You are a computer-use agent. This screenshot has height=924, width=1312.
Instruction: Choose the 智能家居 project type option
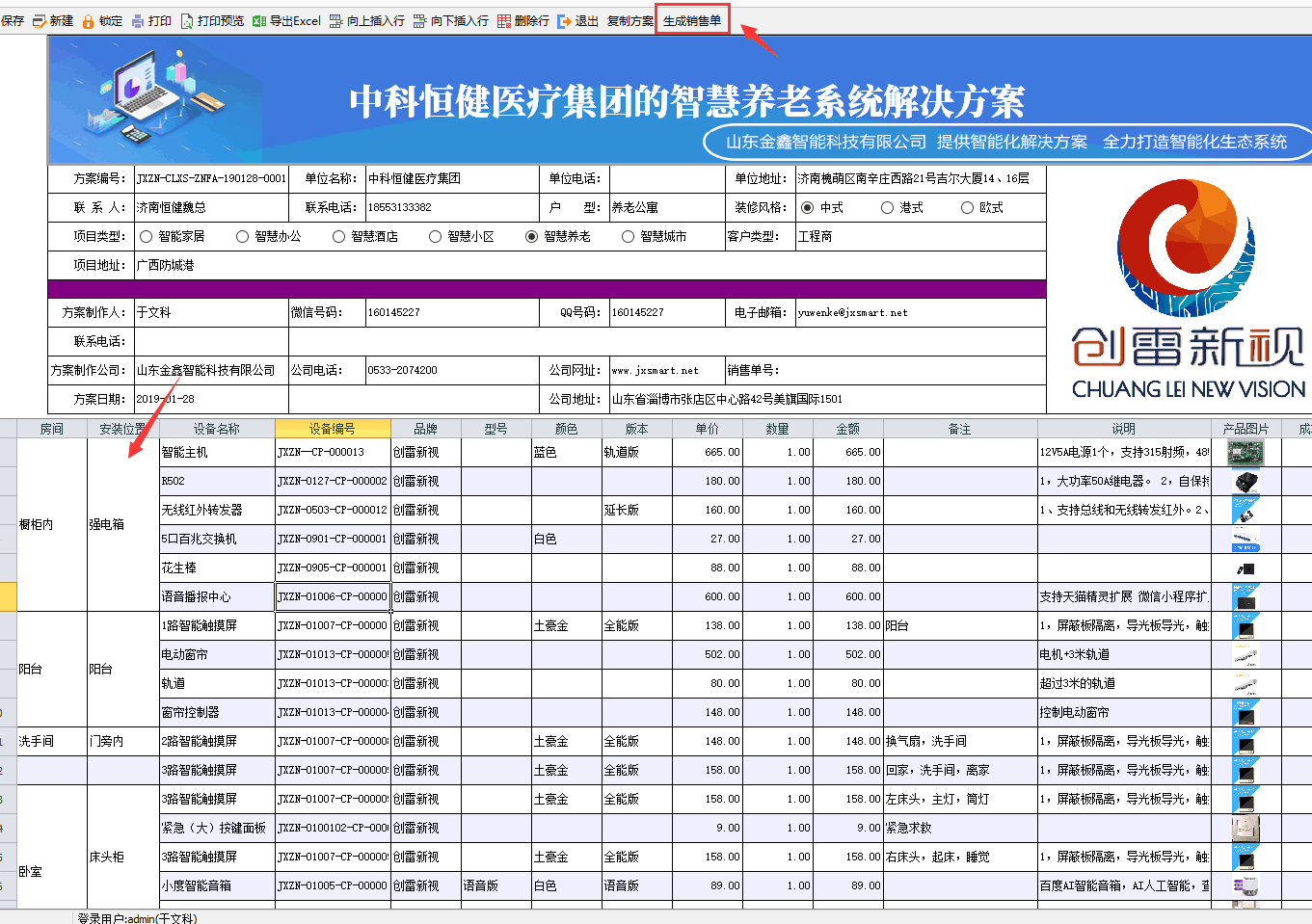(146, 235)
